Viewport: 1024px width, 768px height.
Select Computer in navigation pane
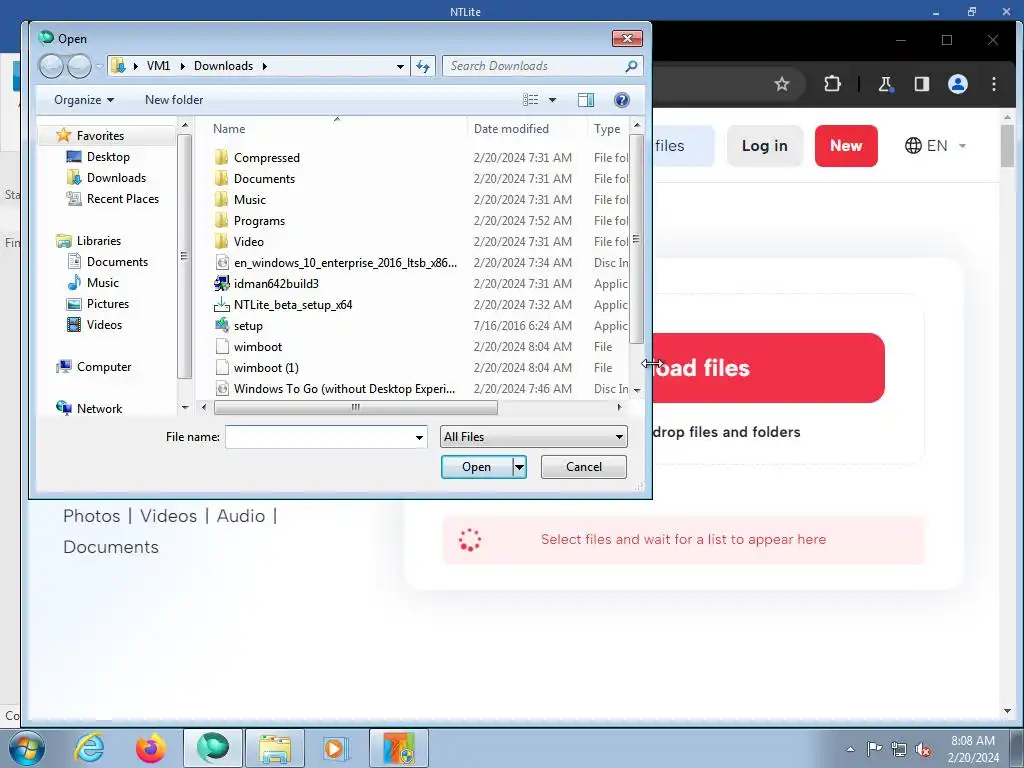click(104, 367)
